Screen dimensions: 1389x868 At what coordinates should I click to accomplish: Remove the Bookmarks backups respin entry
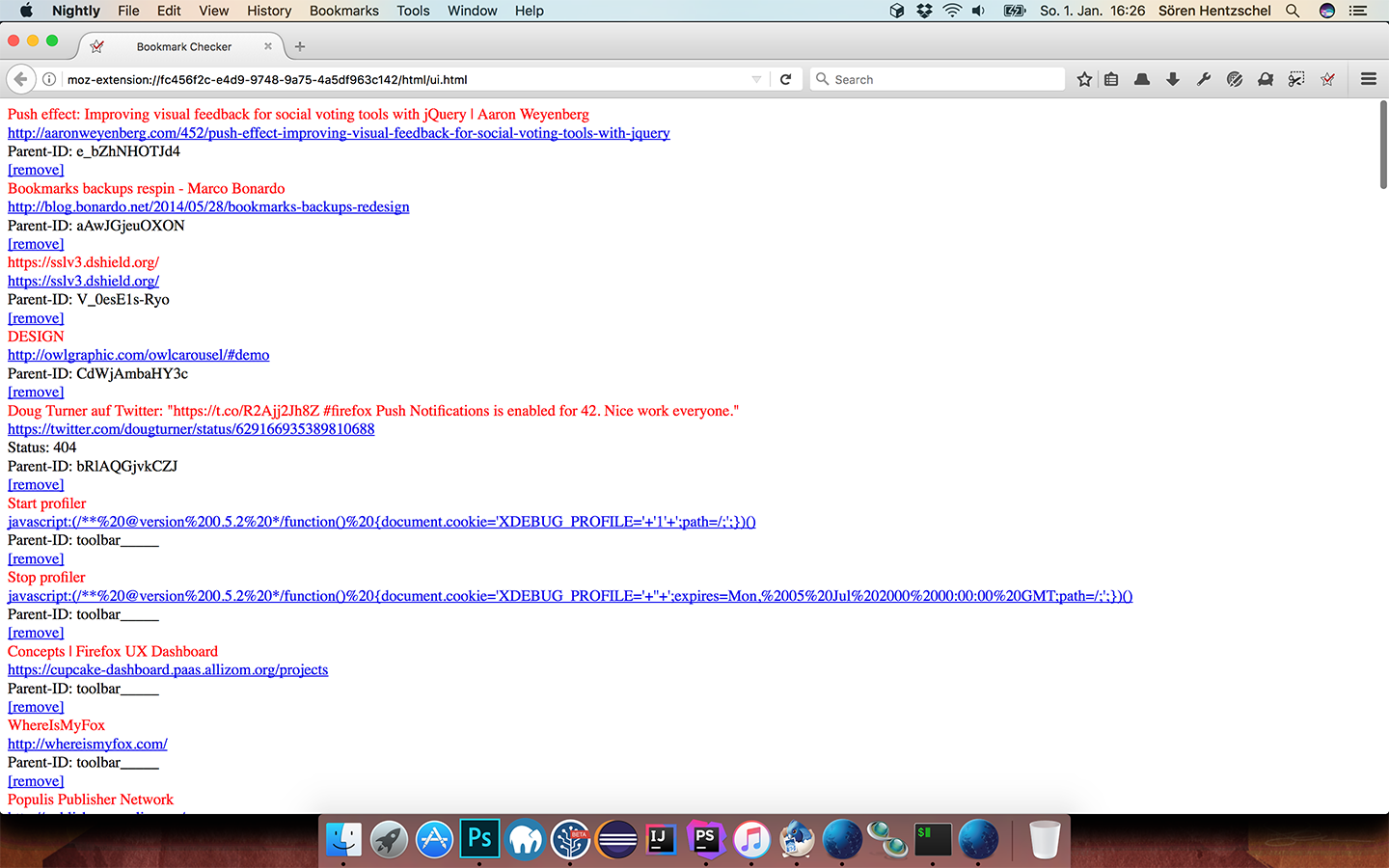coord(36,244)
